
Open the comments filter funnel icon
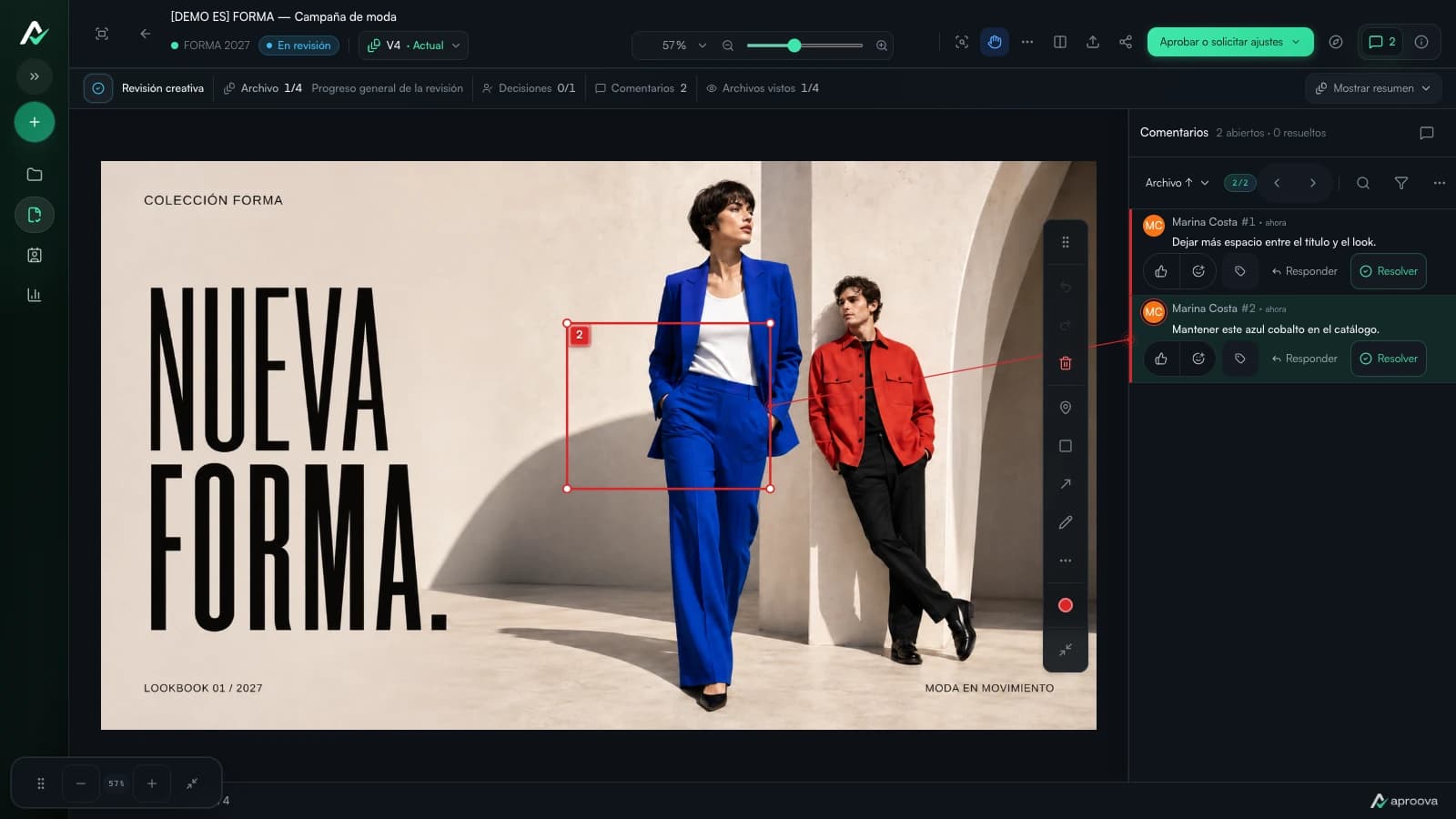coord(1401,183)
